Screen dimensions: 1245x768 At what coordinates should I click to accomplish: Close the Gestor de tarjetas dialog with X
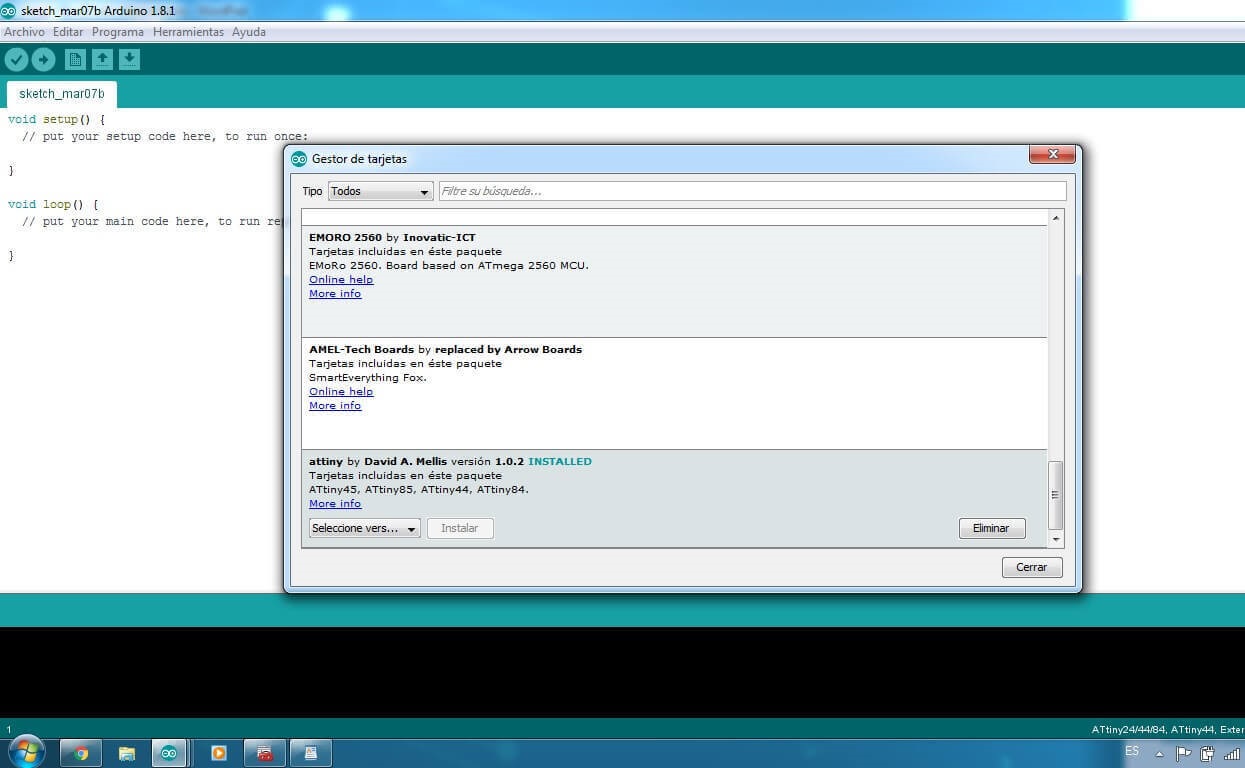(1052, 155)
